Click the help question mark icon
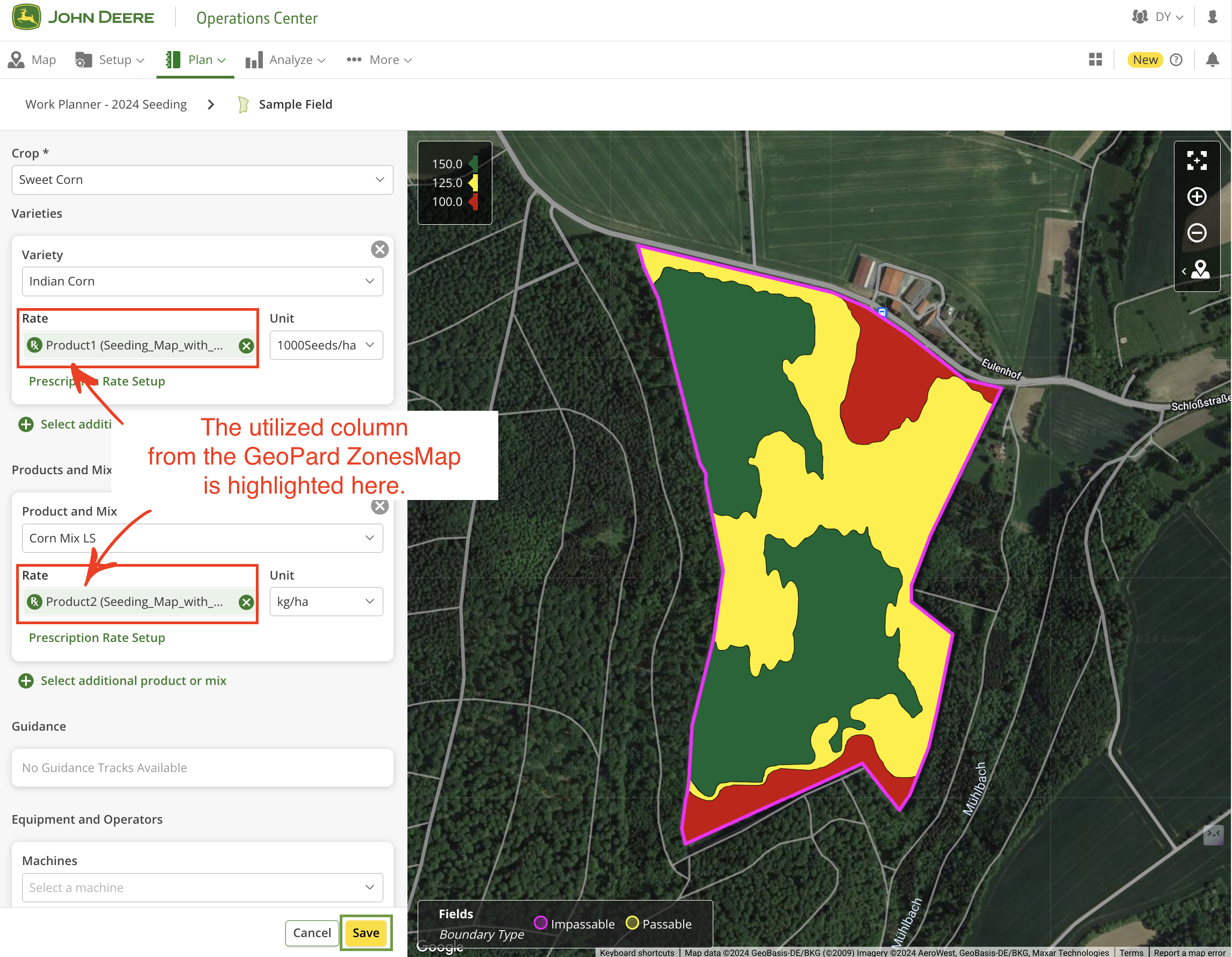Viewport: 1232px width, 957px height. tap(1176, 60)
